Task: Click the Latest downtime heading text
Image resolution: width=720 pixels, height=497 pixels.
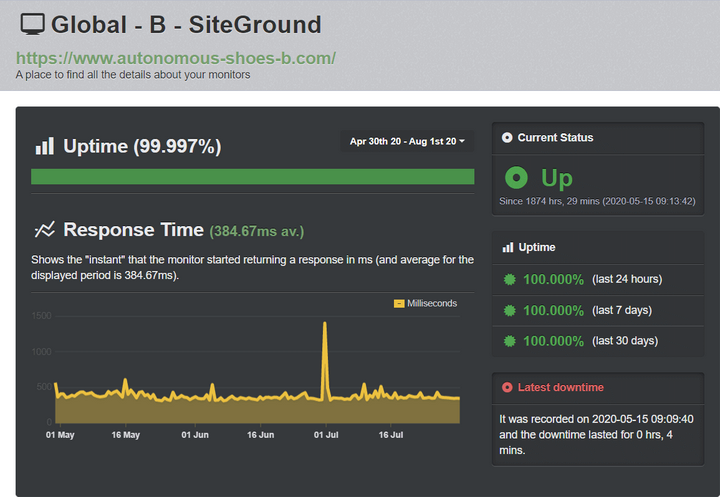Action: (561, 388)
